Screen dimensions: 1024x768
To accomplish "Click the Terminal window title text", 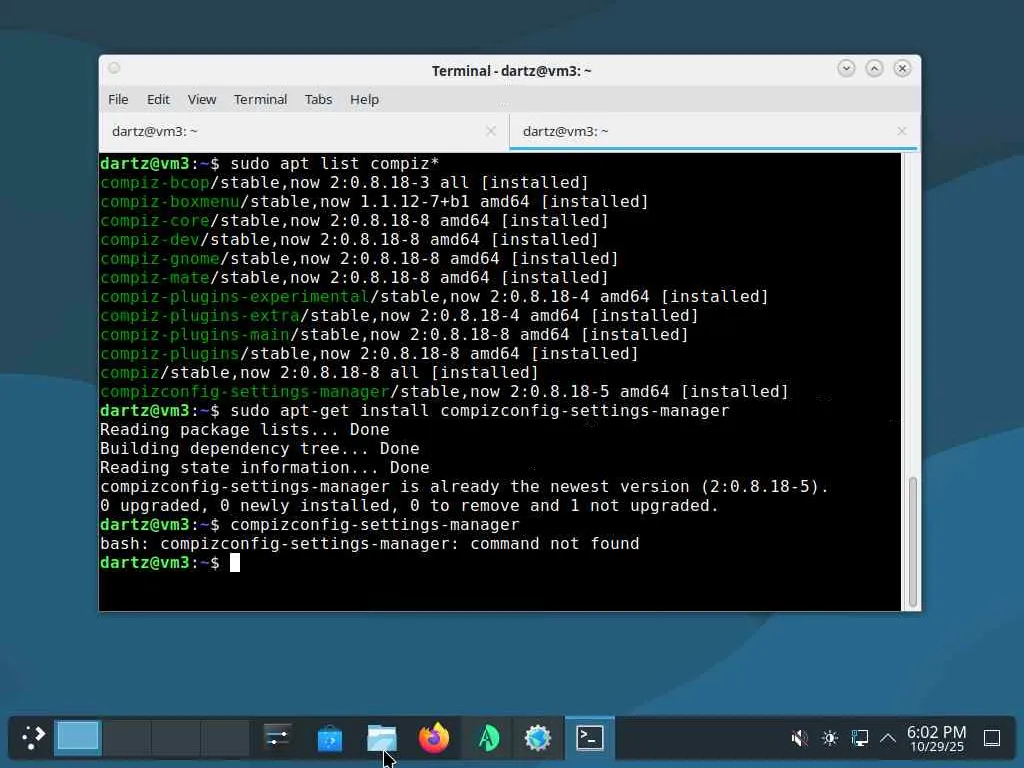I will pyautogui.click(x=511, y=71).
